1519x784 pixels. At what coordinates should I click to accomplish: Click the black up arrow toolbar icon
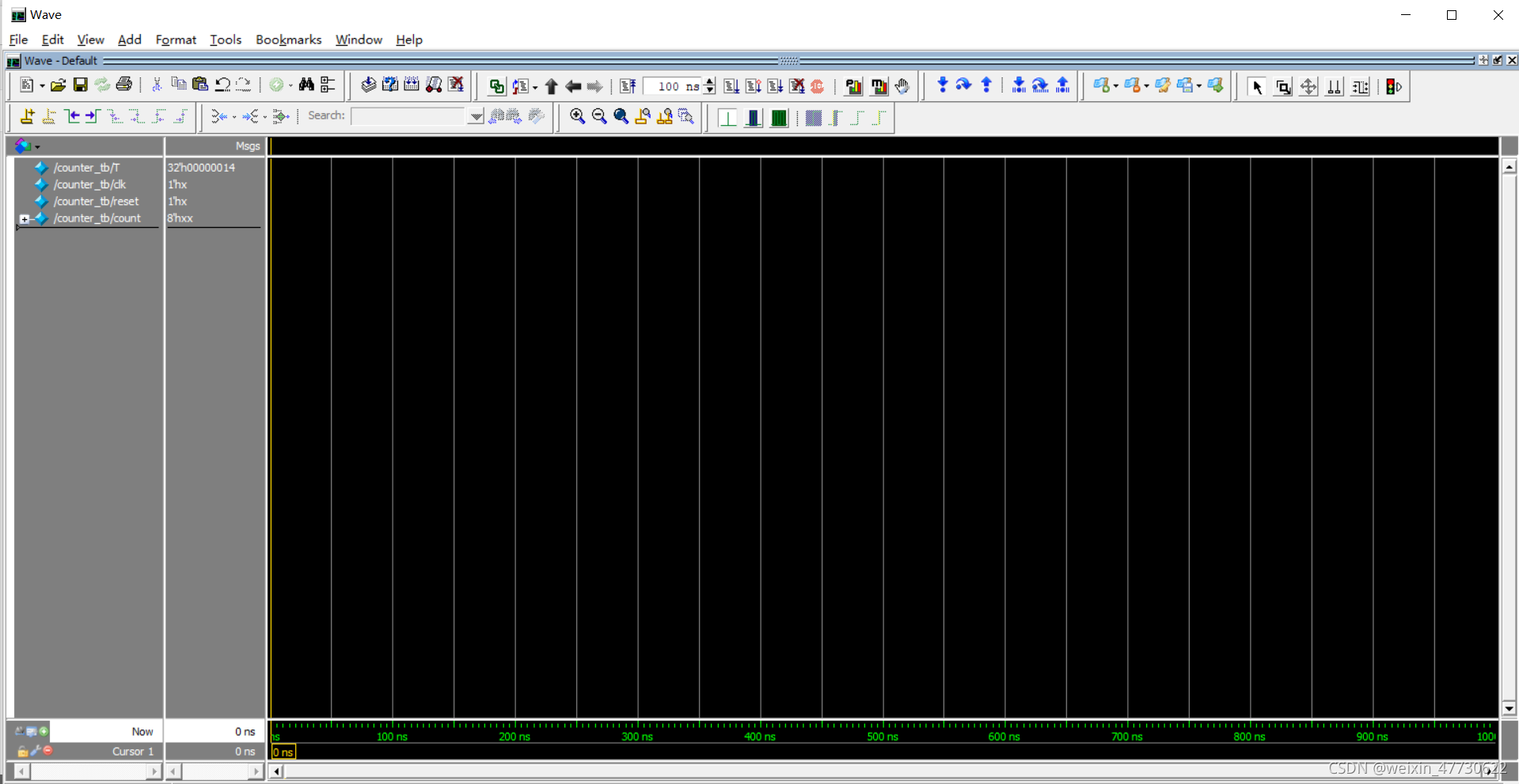552,86
